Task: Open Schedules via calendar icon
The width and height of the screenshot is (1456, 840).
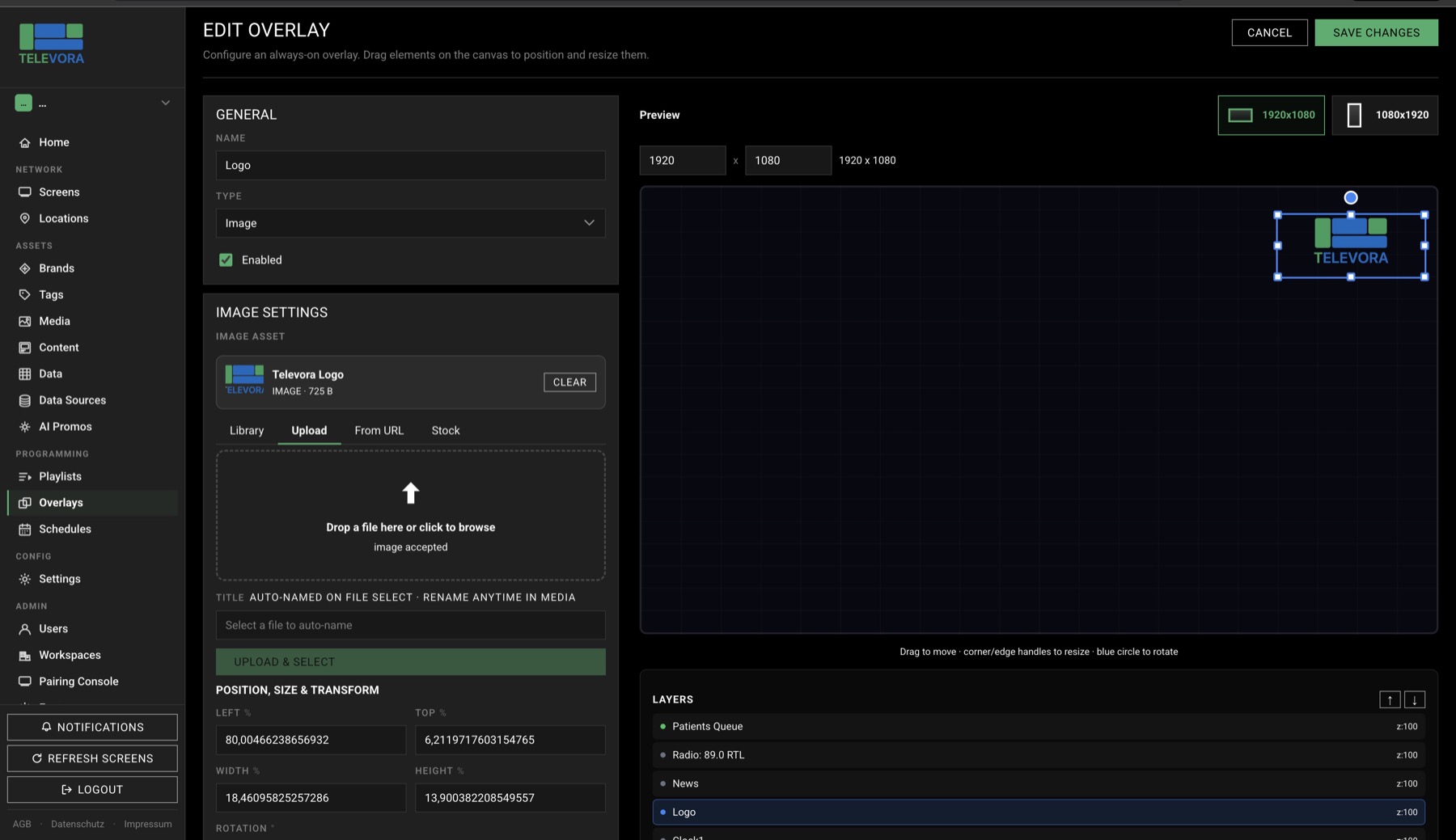Action: 25,530
